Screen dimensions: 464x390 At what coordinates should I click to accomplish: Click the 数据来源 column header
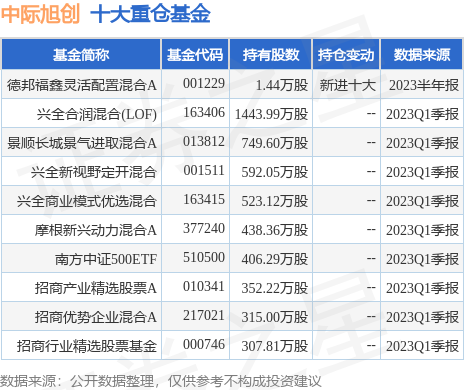[422, 55]
